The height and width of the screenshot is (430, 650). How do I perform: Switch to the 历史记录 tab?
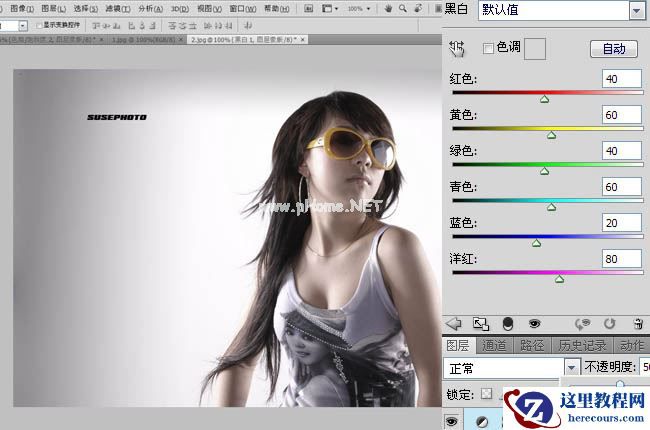[582, 345]
